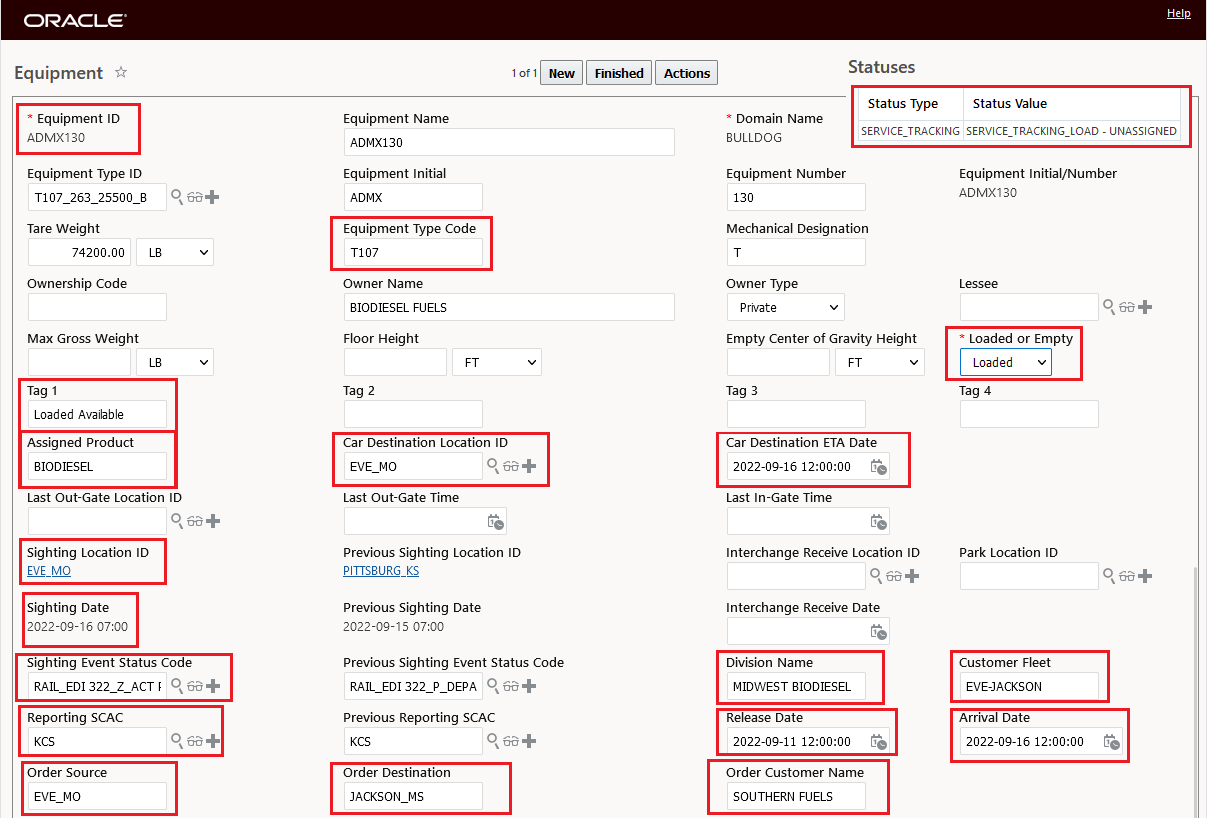Open calendar for Last In-Gate Time
Image resolution: width=1207 pixels, height=818 pixels.
[879, 521]
